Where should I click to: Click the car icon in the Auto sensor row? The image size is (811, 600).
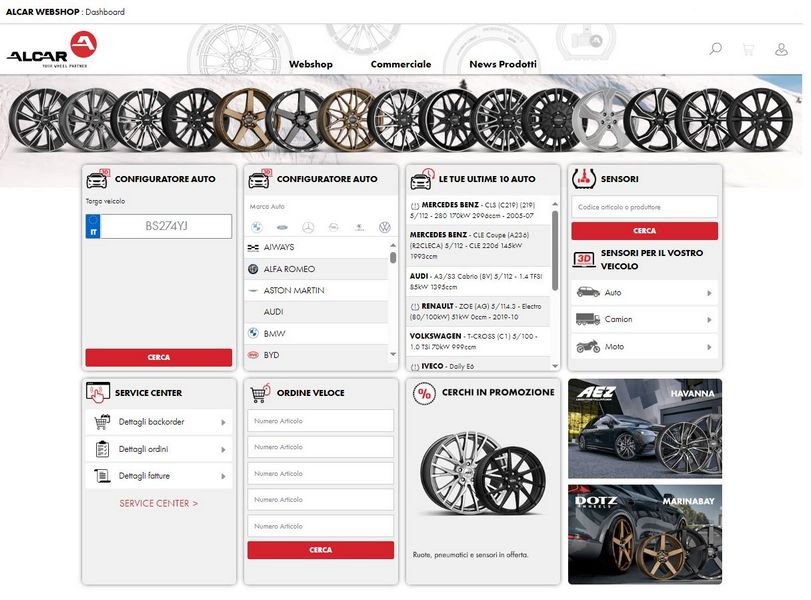588,292
